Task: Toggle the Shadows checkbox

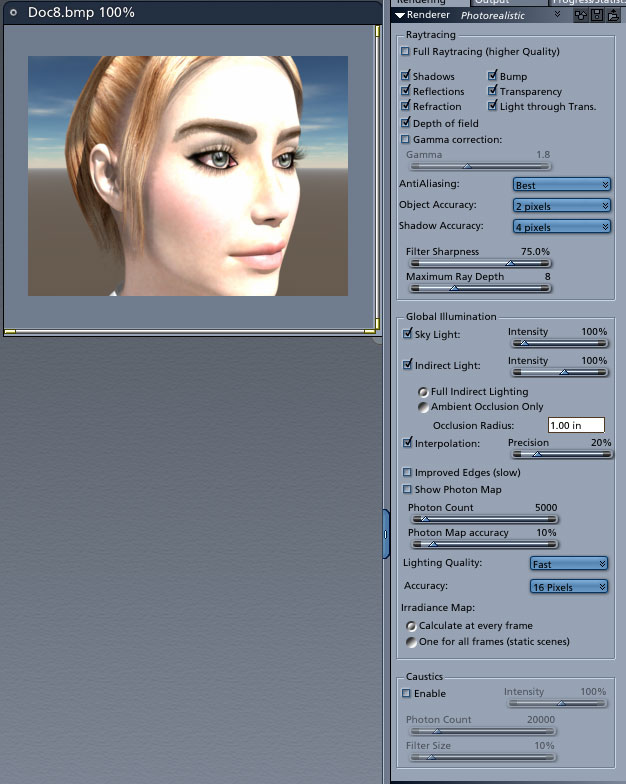Action: [406, 76]
